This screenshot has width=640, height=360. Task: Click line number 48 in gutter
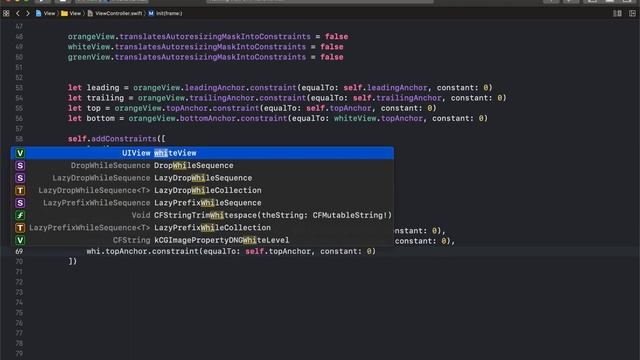click(19, 37)
